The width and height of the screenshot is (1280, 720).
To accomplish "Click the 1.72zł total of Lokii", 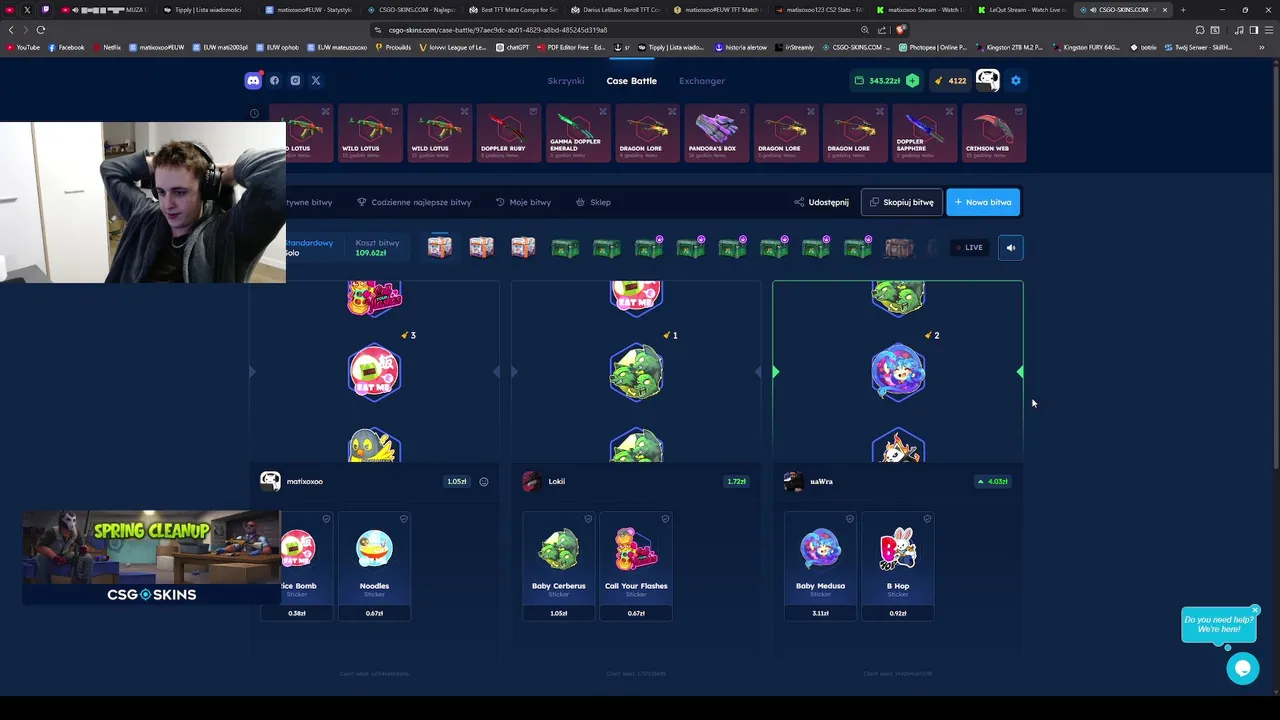I will (x=737, y=482).
